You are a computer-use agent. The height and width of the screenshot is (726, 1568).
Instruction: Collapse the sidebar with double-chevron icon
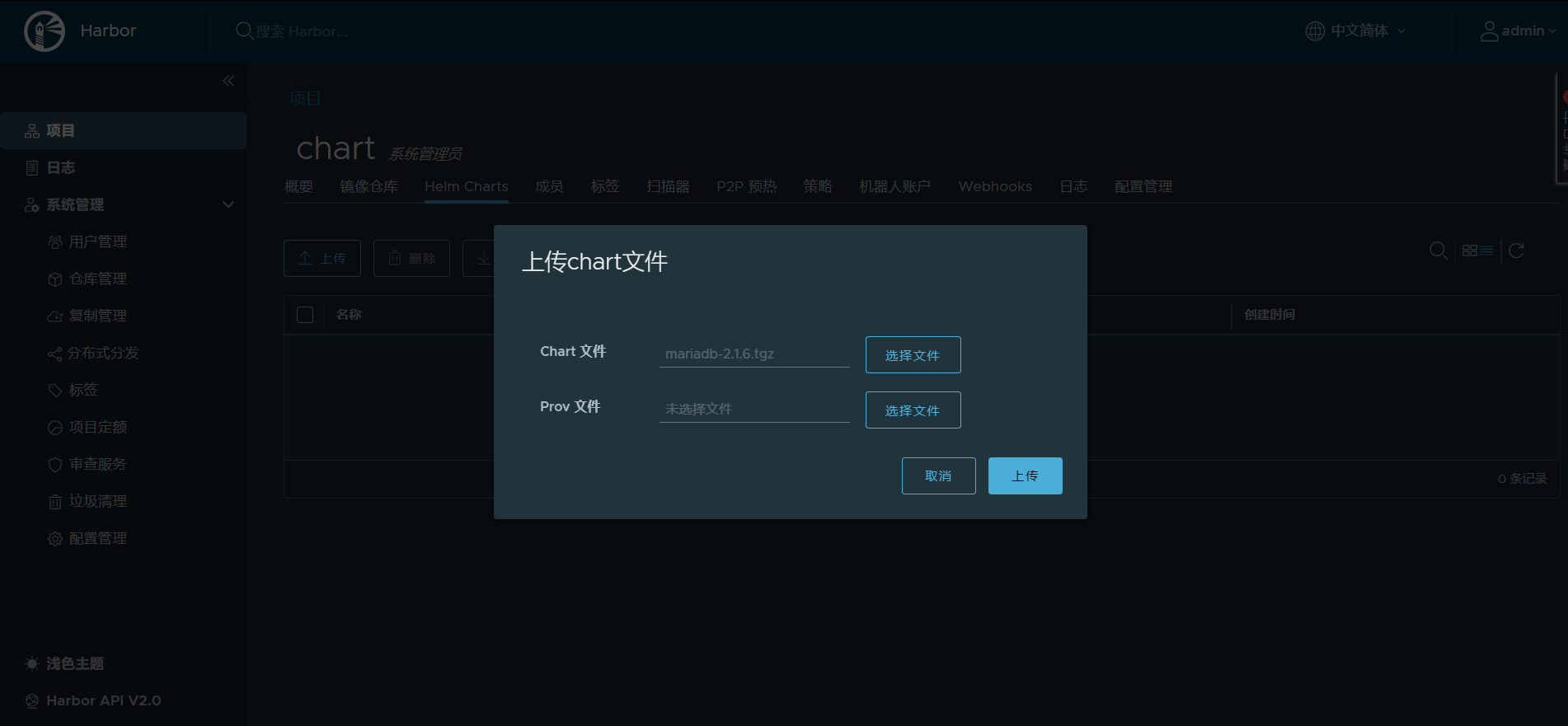click(x=228, y=81)
